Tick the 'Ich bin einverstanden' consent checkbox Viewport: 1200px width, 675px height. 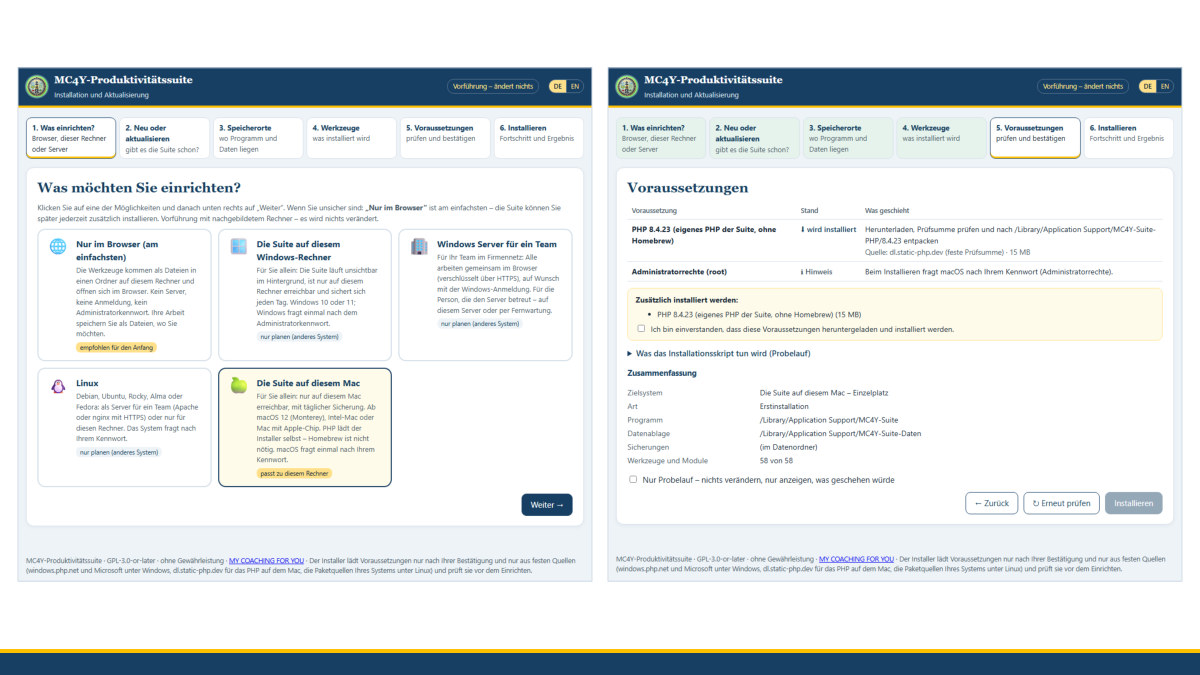pos(641,328)
